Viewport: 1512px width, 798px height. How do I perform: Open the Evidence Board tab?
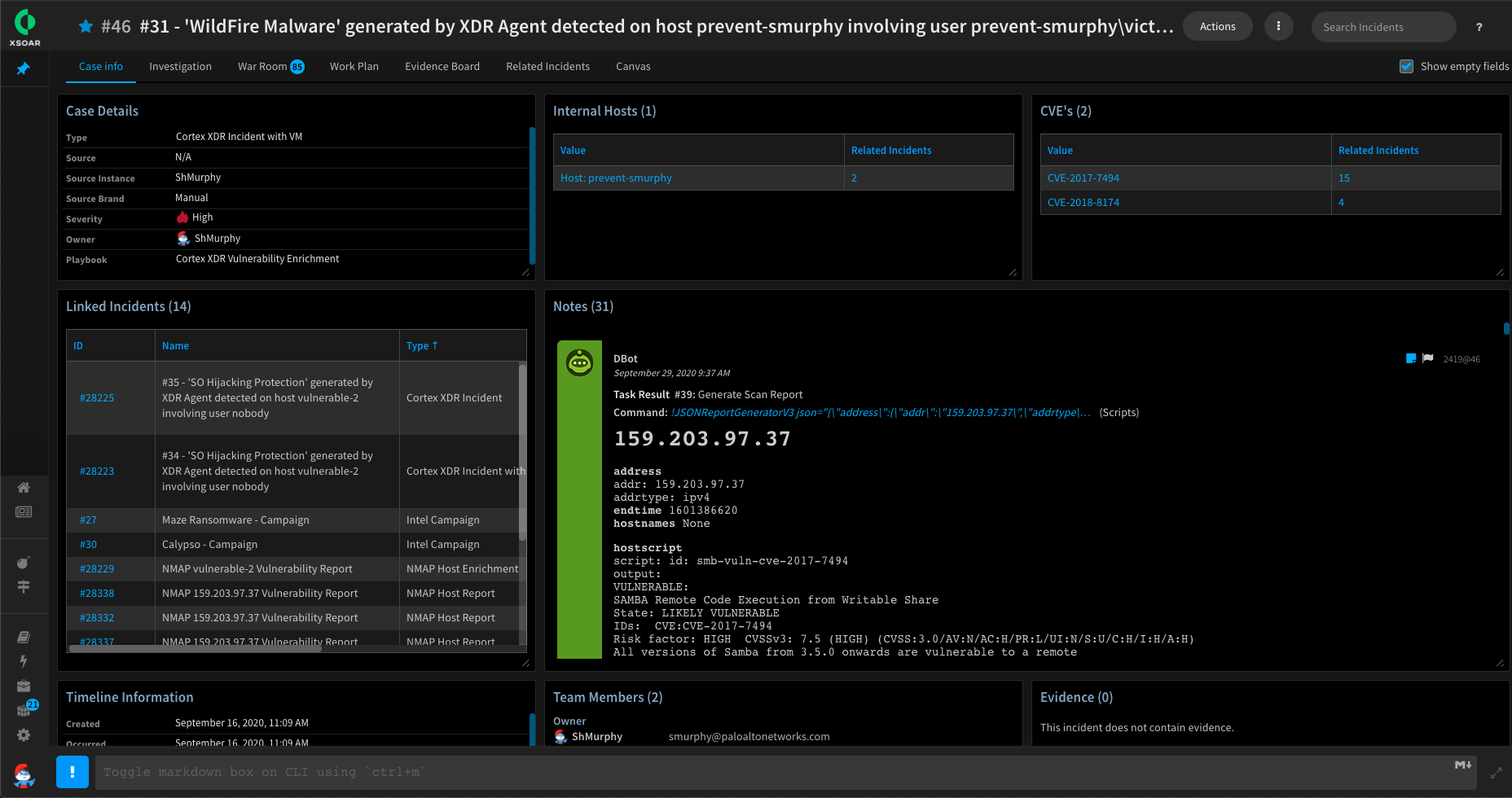[x=442, y=67]
